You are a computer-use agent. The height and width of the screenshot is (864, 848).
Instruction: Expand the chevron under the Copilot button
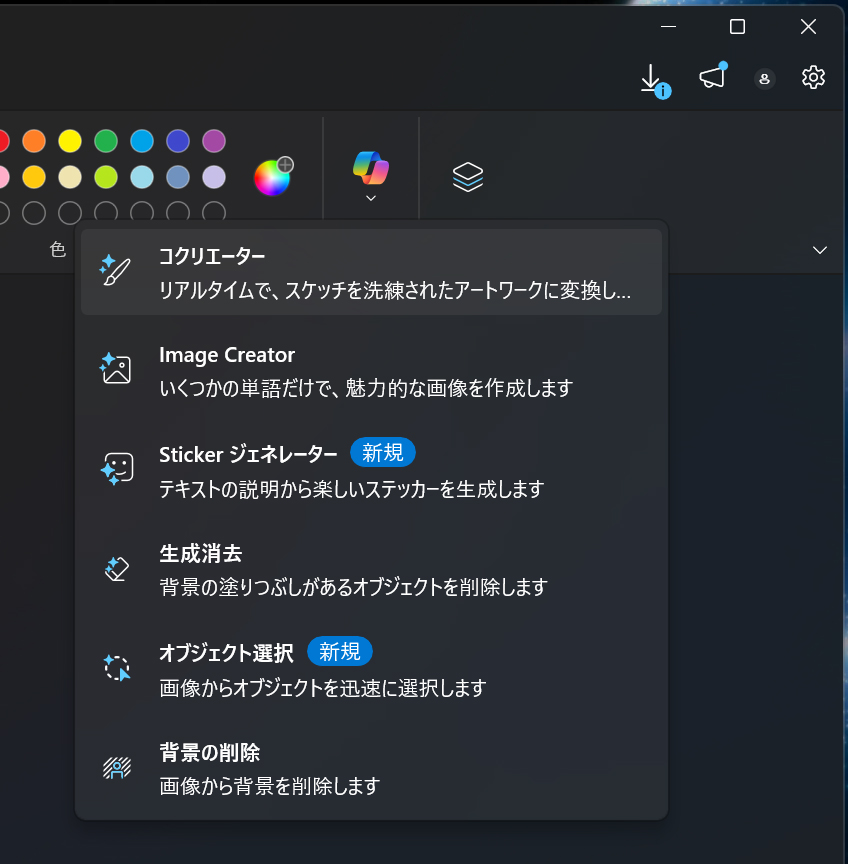(371, 197)
